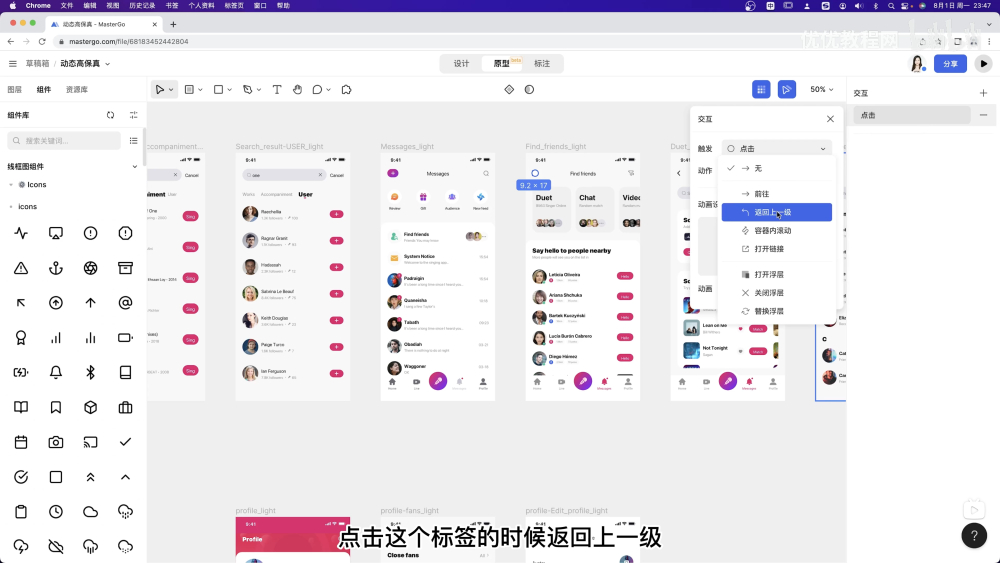The image size is (1000, 563).
Task: Choose 容器内滚动 action option
Action: coord(776,231)
